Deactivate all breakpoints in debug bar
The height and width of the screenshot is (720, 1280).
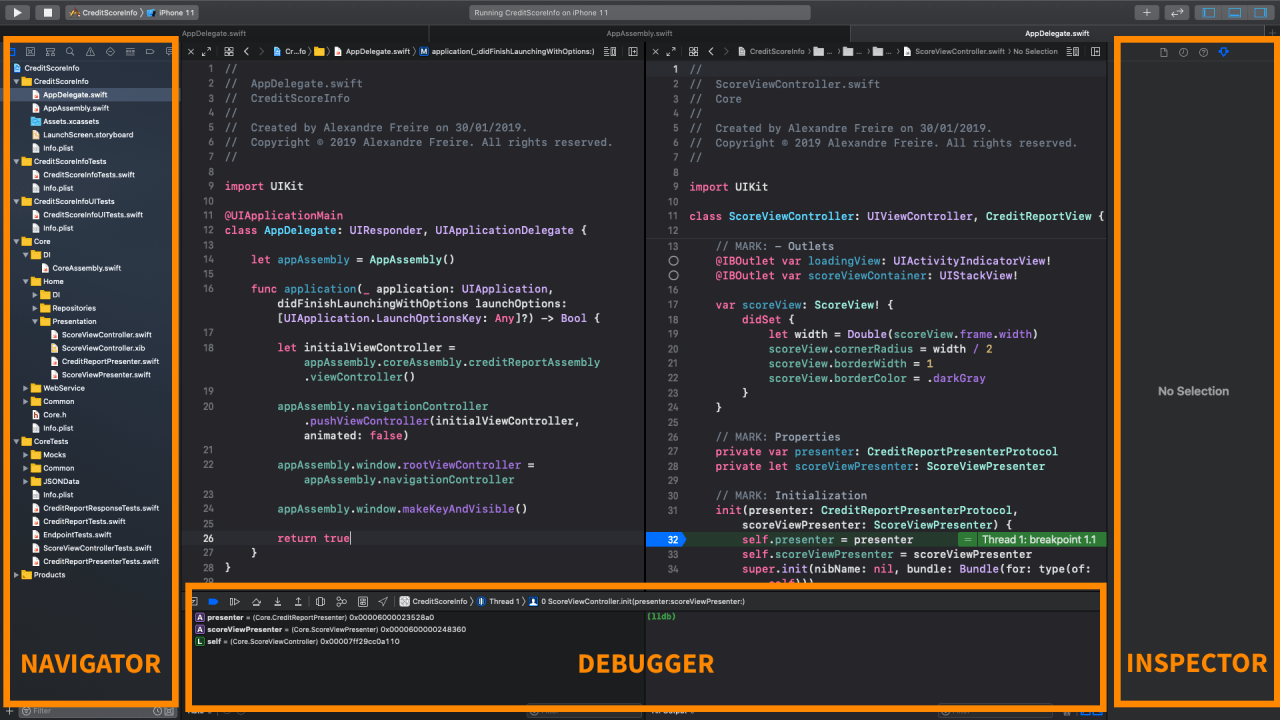pos(212,601)
